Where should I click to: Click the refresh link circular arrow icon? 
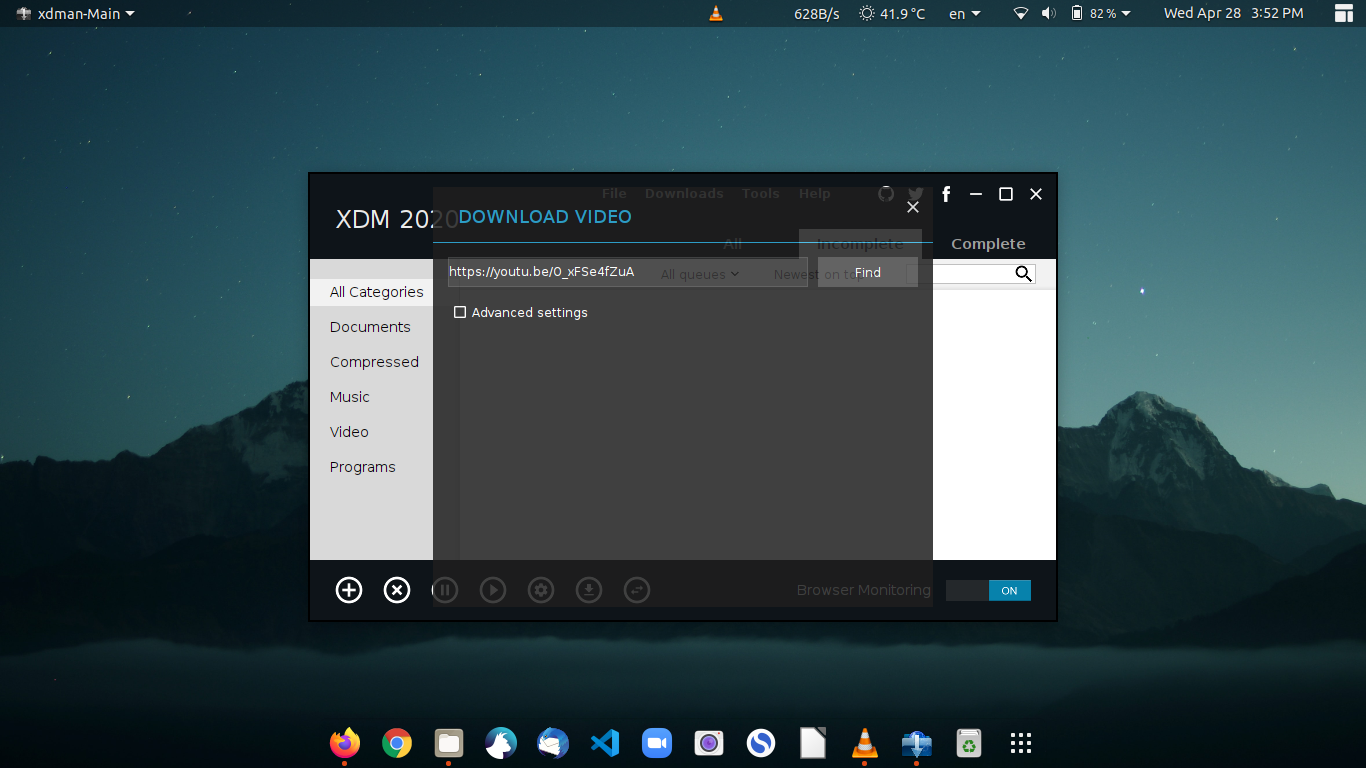click(x=637, y=590)
